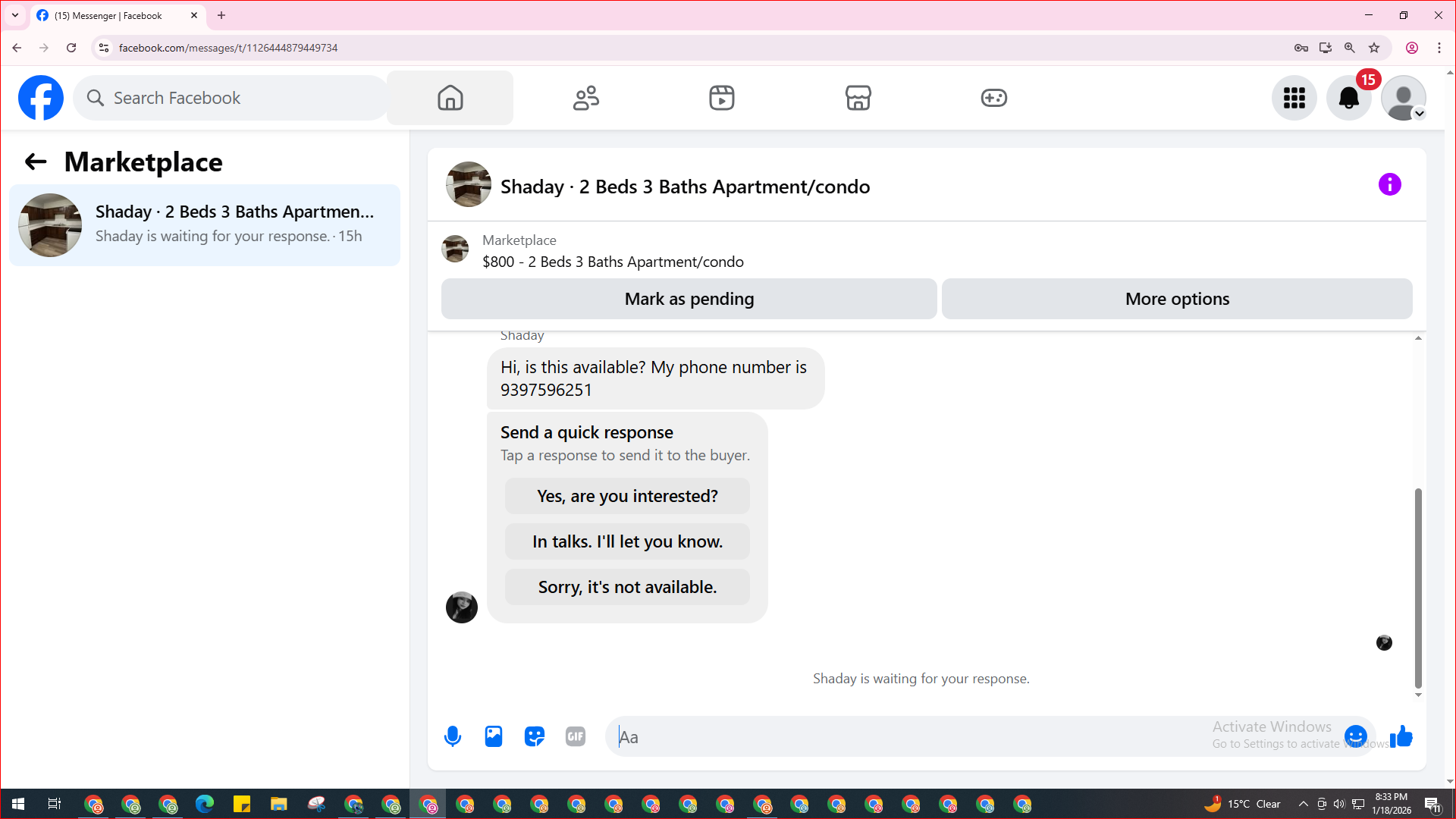
Task: Open the GIF picker
Action: pos(576,736)
